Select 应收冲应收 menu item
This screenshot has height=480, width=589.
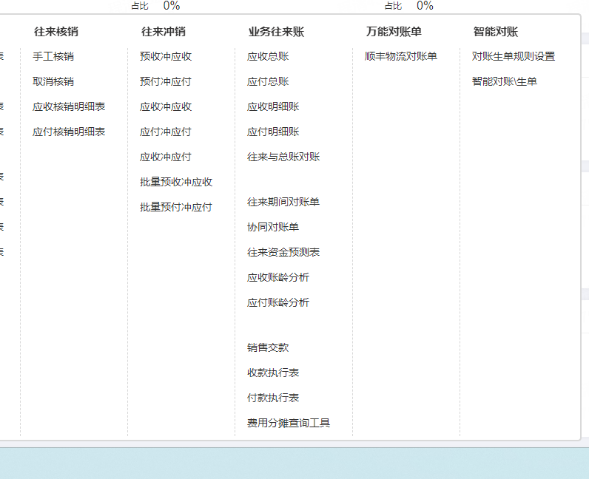click(x=166, y=107)
